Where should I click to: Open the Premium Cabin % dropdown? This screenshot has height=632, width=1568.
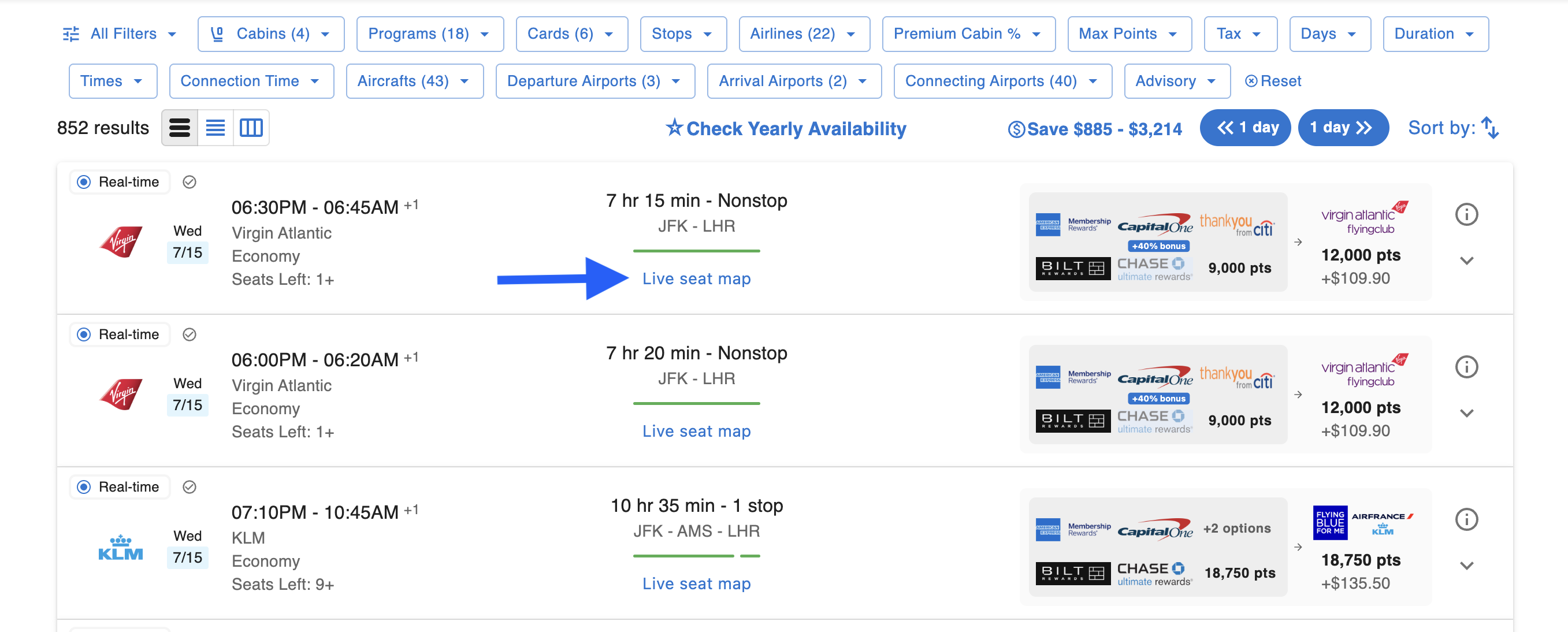tap(968, 34)
